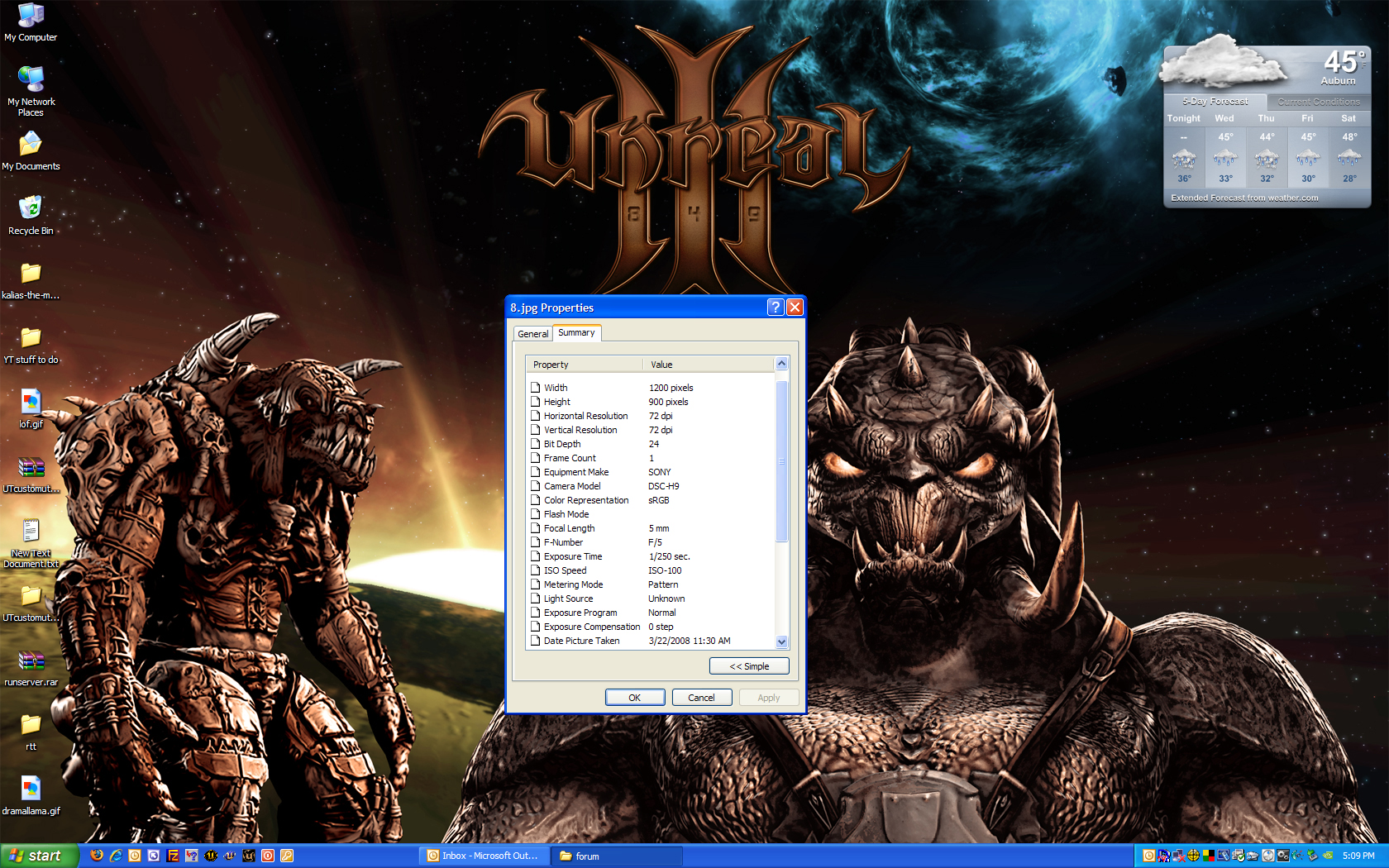
Task: Click the help question mark in Properties title bar
Action: pyautogui.click(x=775, y=308)
